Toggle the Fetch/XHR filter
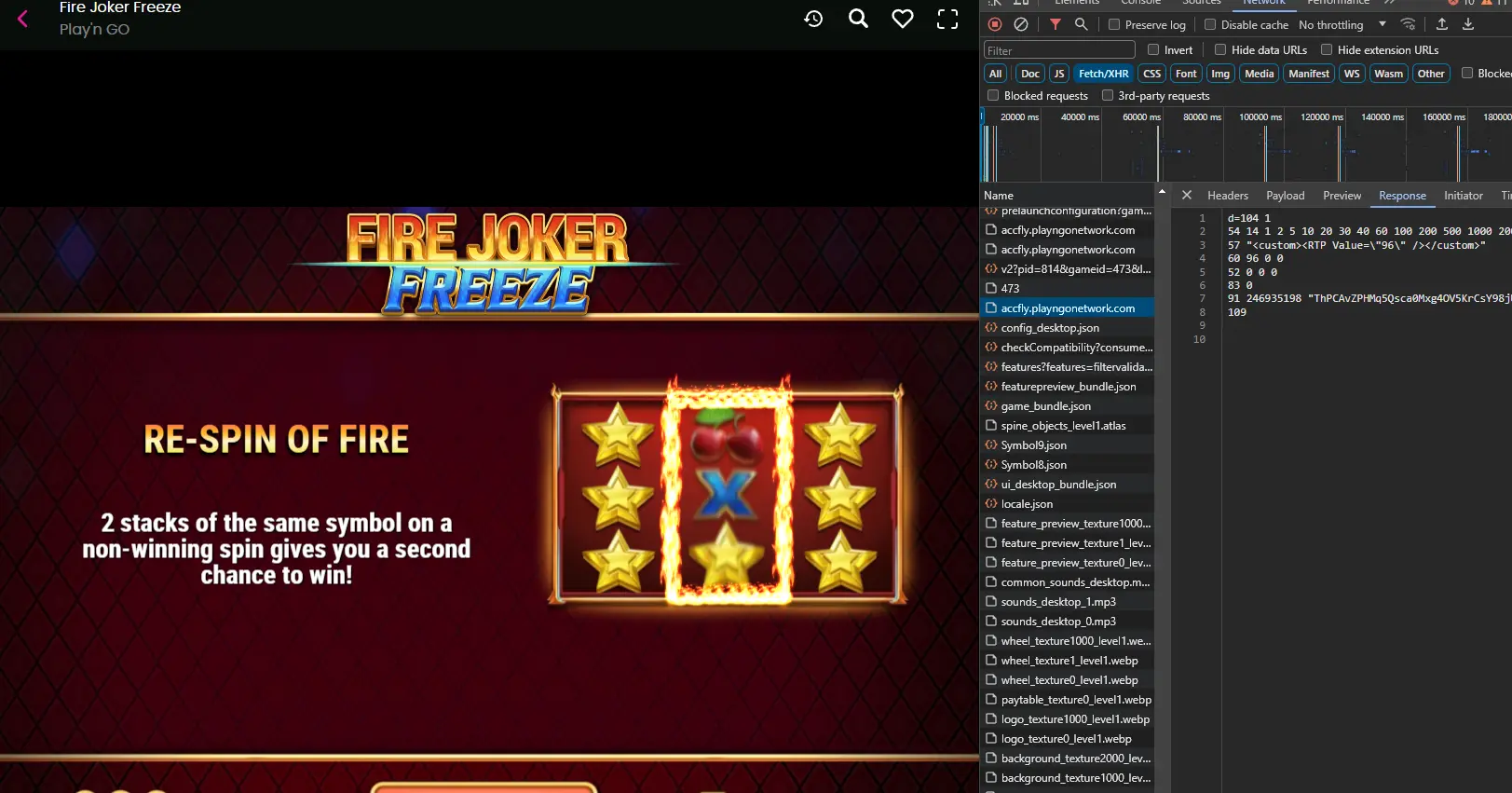This screenshot has height=793, width=1512. pos(1103,74)
